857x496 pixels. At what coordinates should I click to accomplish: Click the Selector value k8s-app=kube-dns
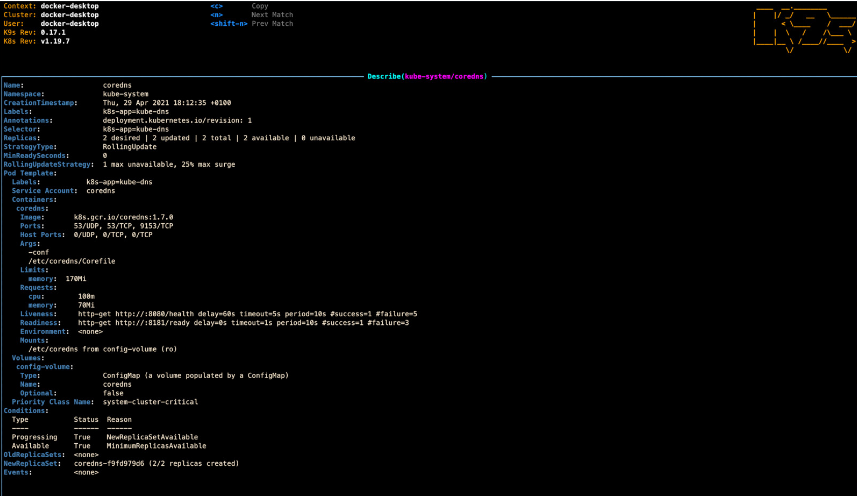[x=136, y=129]
